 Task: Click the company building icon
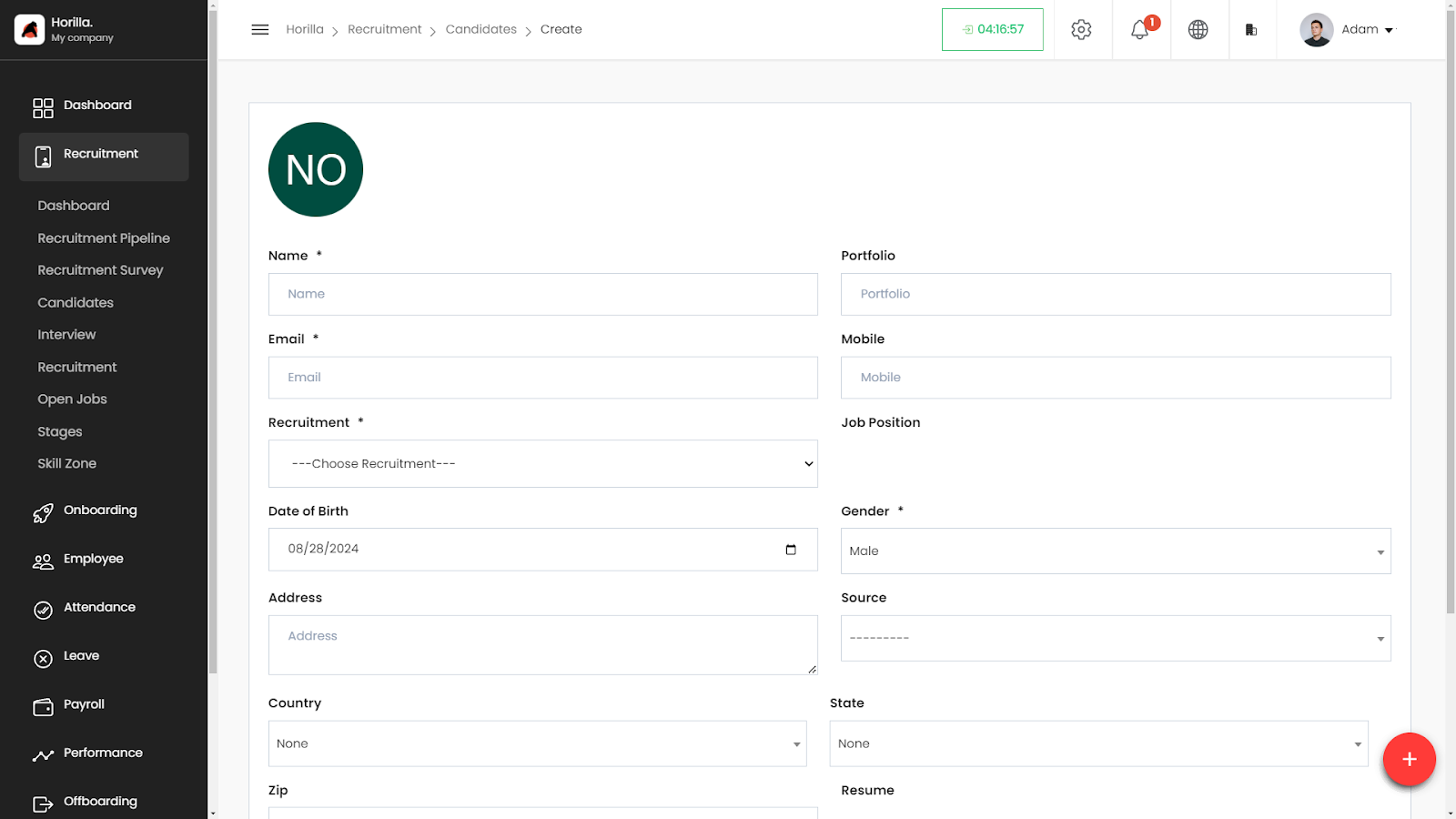point(1251,30)
